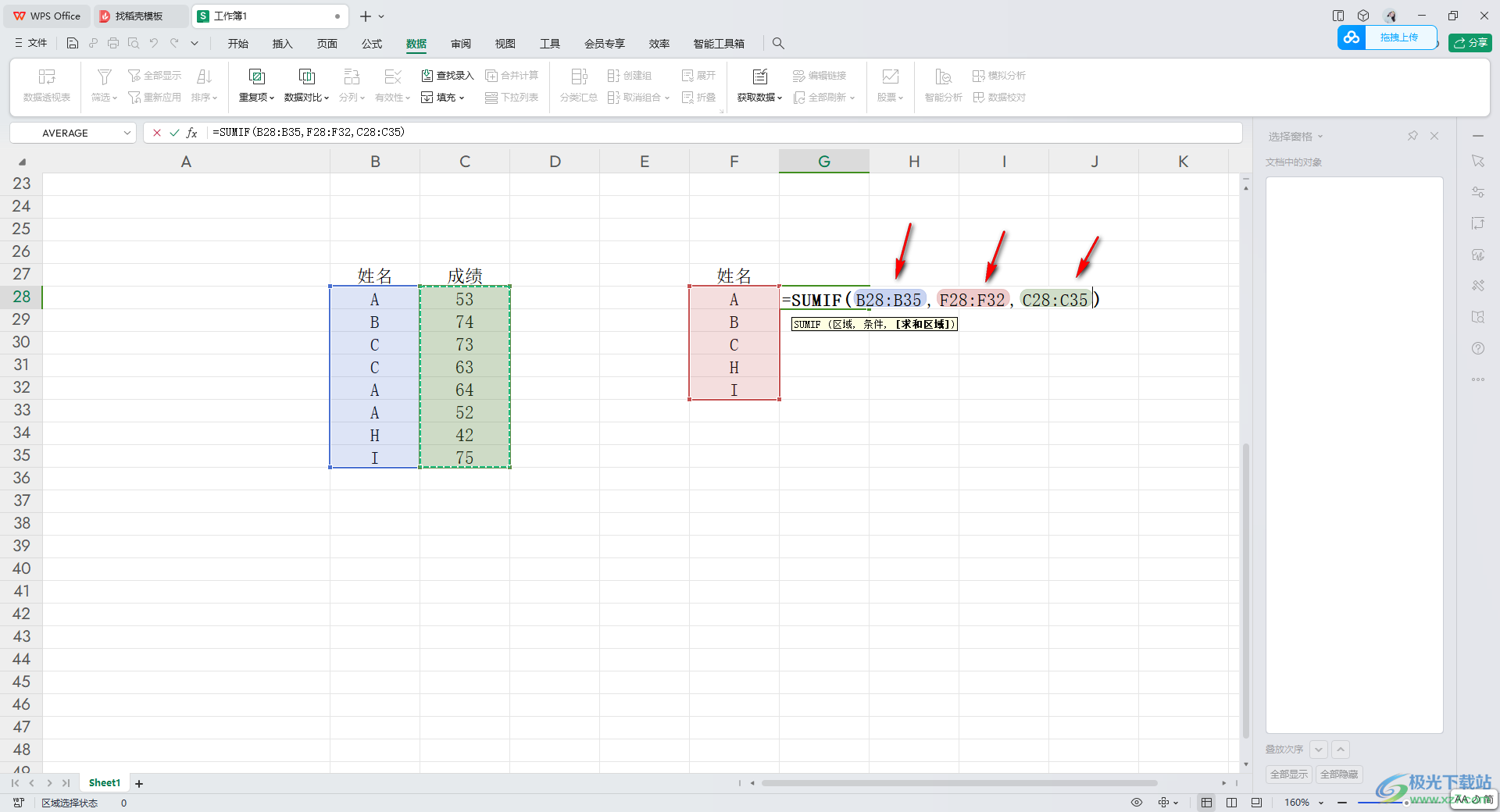The width and height of the screenshot is (1500, 812).
Task: Open the 文件 file menu
Action: click(31, 44)
